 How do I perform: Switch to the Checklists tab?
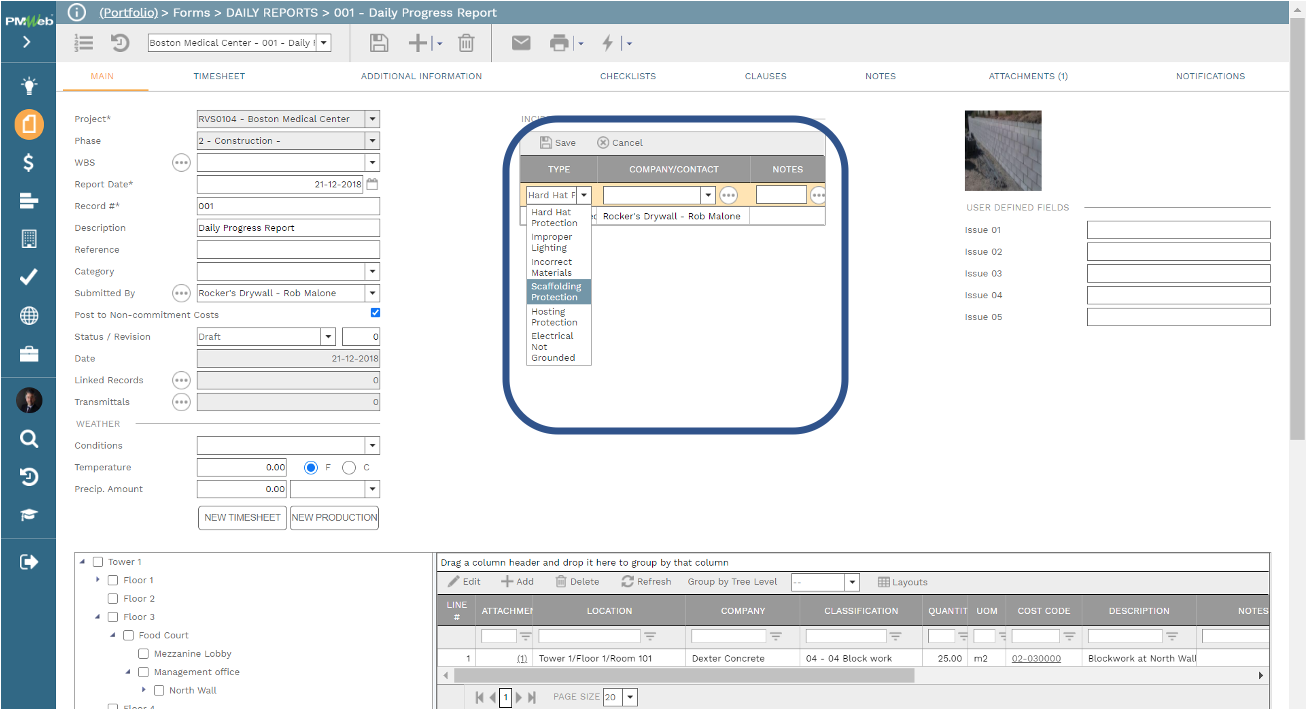[628, 76]
